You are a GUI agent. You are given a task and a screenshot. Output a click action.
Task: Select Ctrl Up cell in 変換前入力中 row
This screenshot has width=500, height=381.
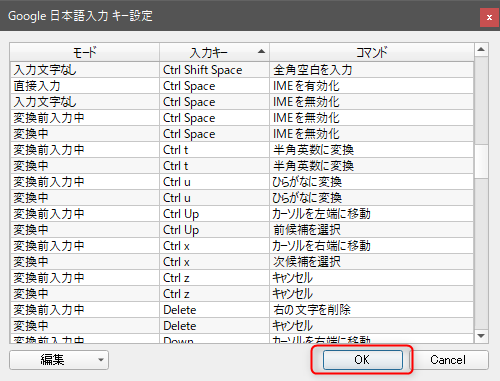tap(214, 214)
